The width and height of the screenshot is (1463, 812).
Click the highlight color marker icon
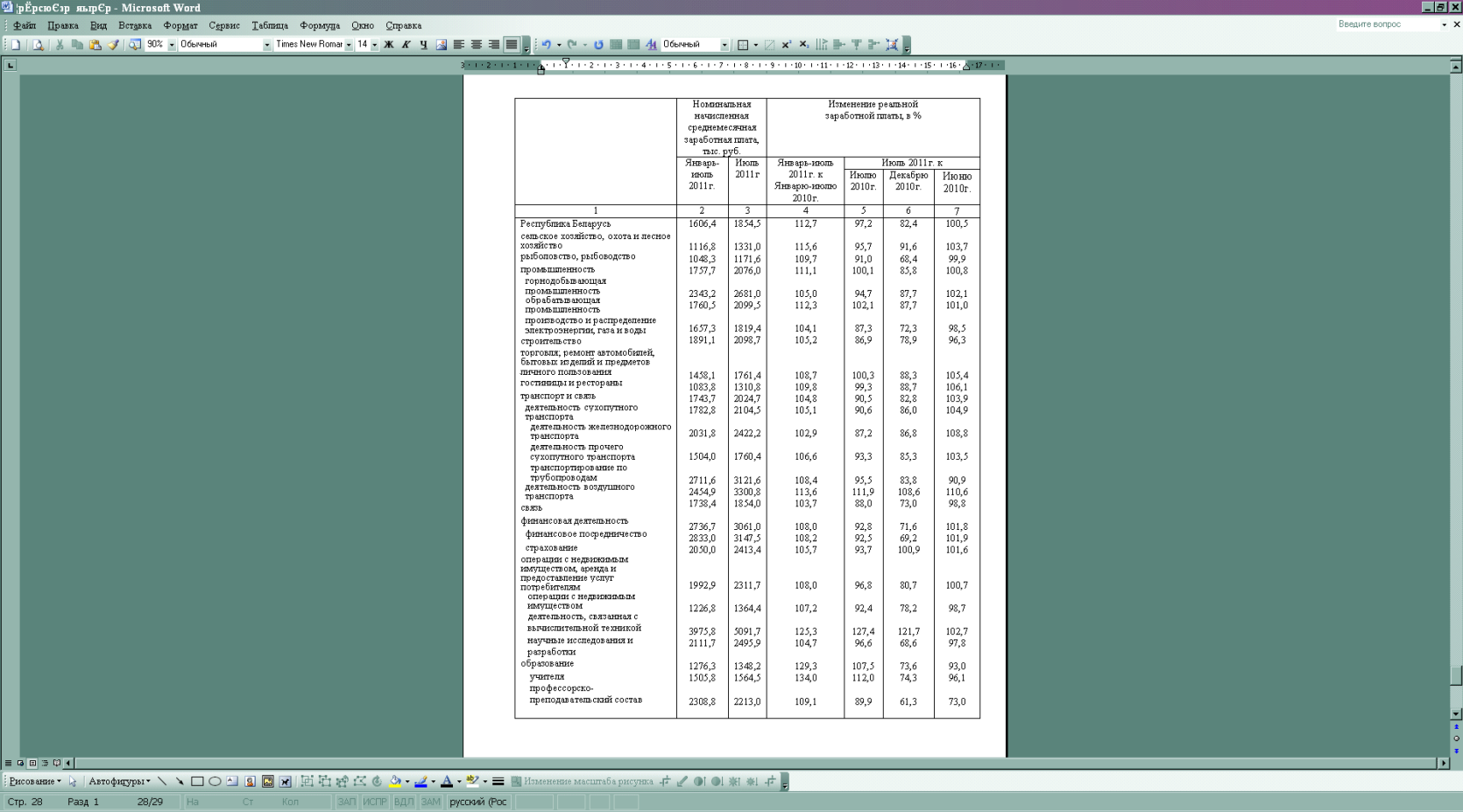[473, 781]
